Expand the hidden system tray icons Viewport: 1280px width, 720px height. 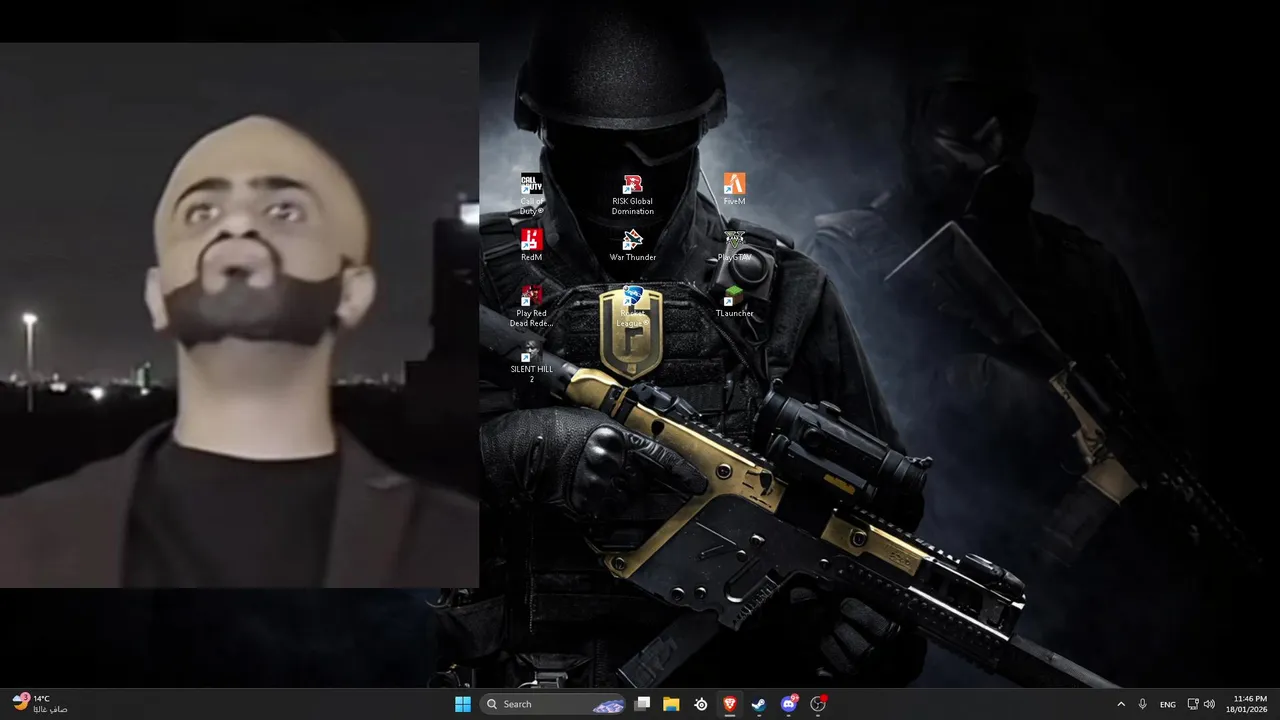click(1120, 704)
